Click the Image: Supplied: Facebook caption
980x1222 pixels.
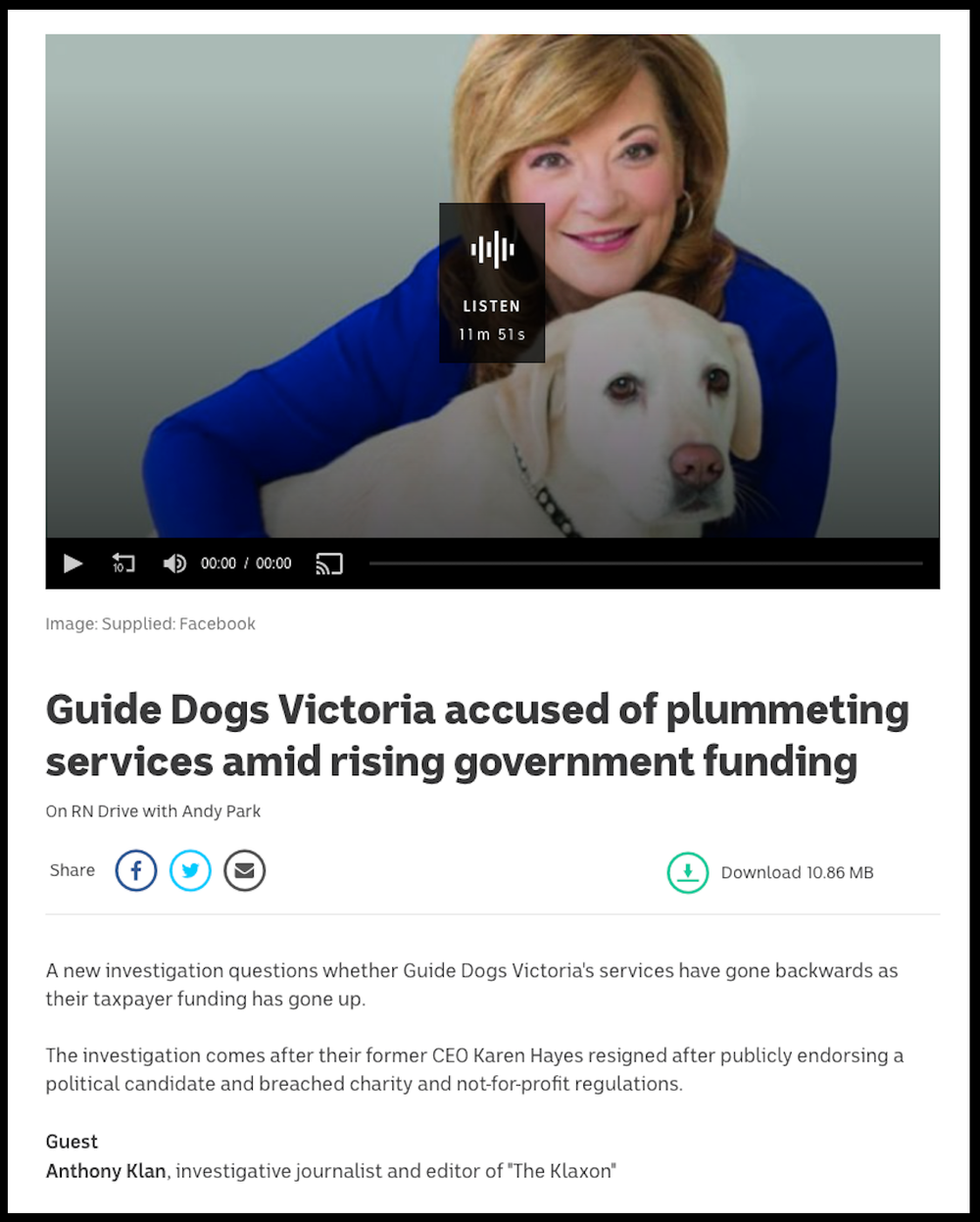(x=150, y=624)
